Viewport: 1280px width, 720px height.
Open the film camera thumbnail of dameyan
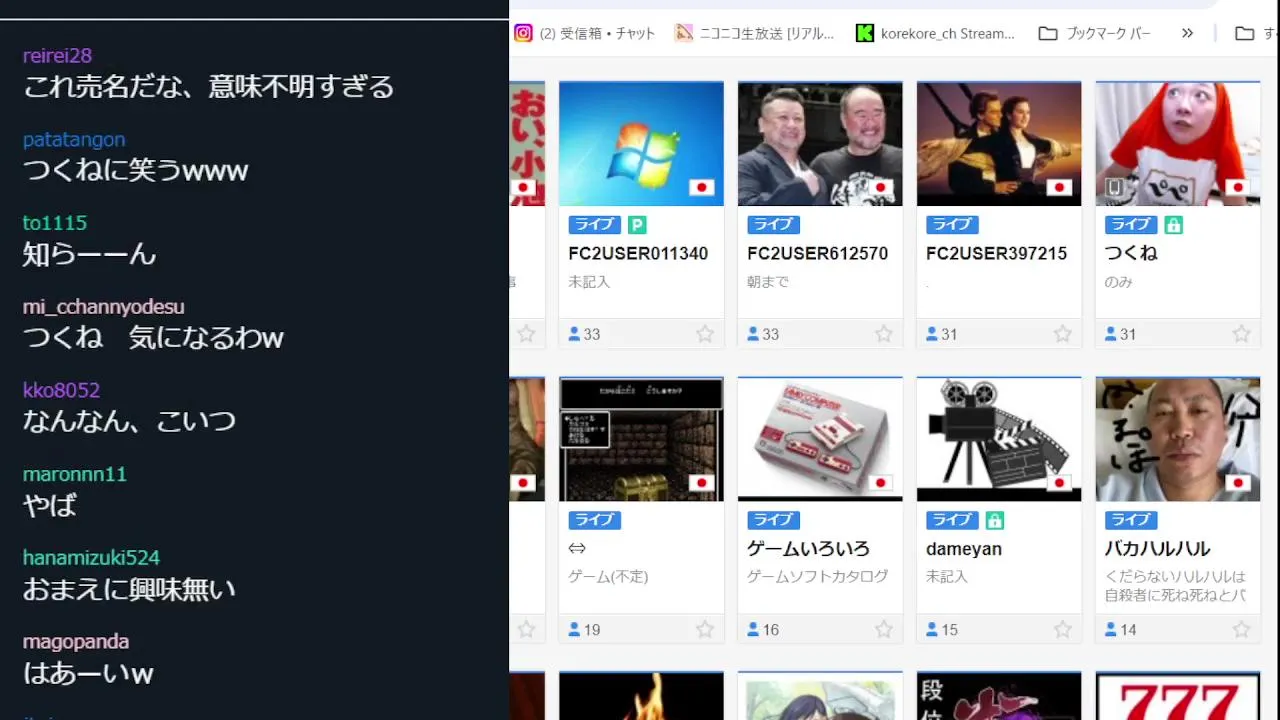(999, 439)
